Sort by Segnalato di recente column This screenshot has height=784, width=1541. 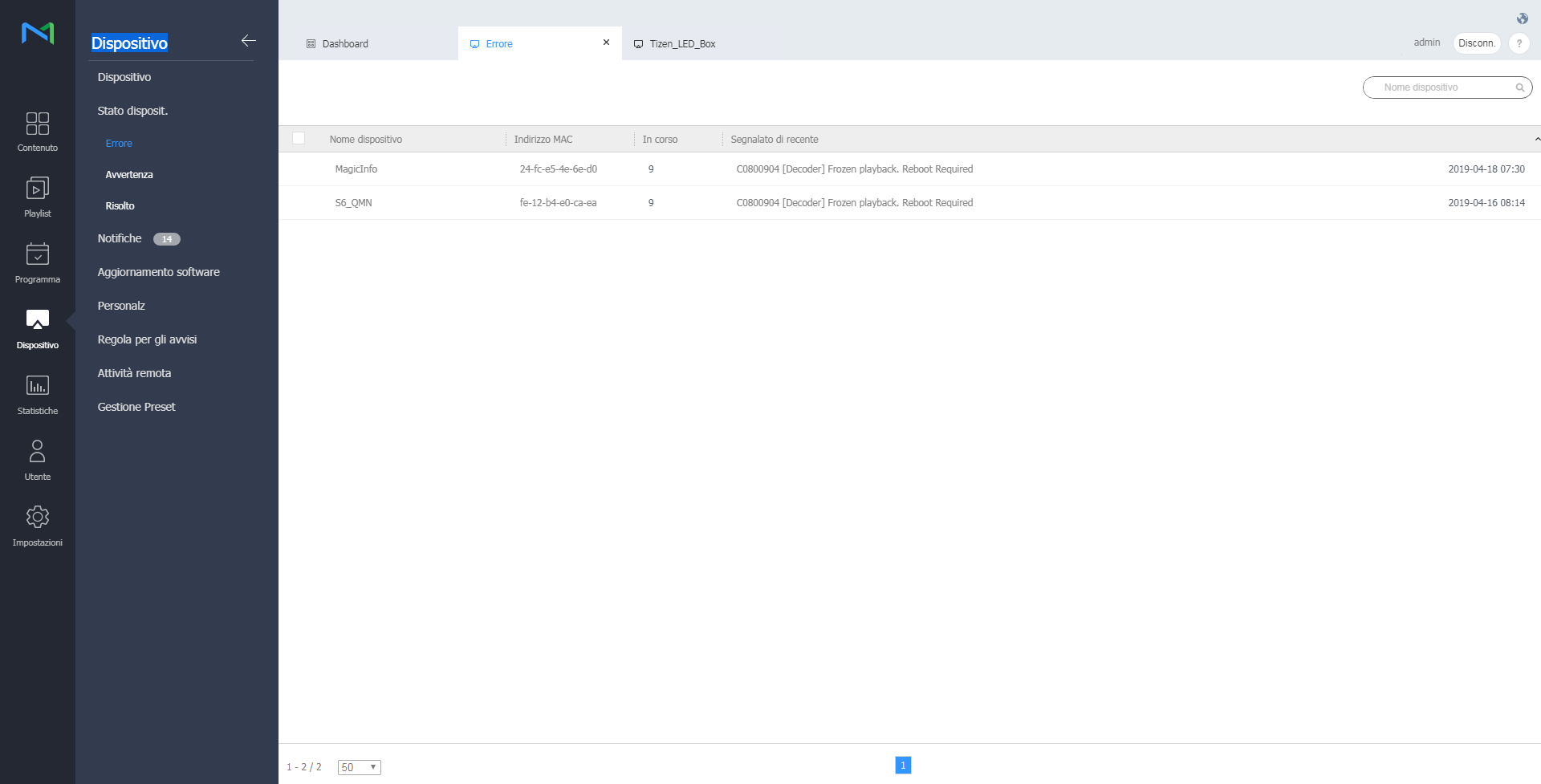pyautogui.click(x=775, y=140)
